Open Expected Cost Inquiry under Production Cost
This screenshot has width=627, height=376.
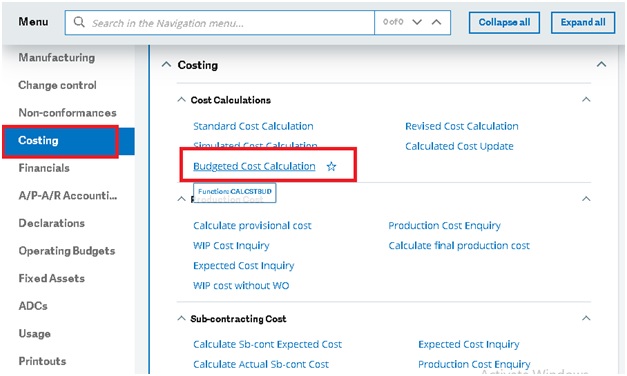tap(244, 266)
